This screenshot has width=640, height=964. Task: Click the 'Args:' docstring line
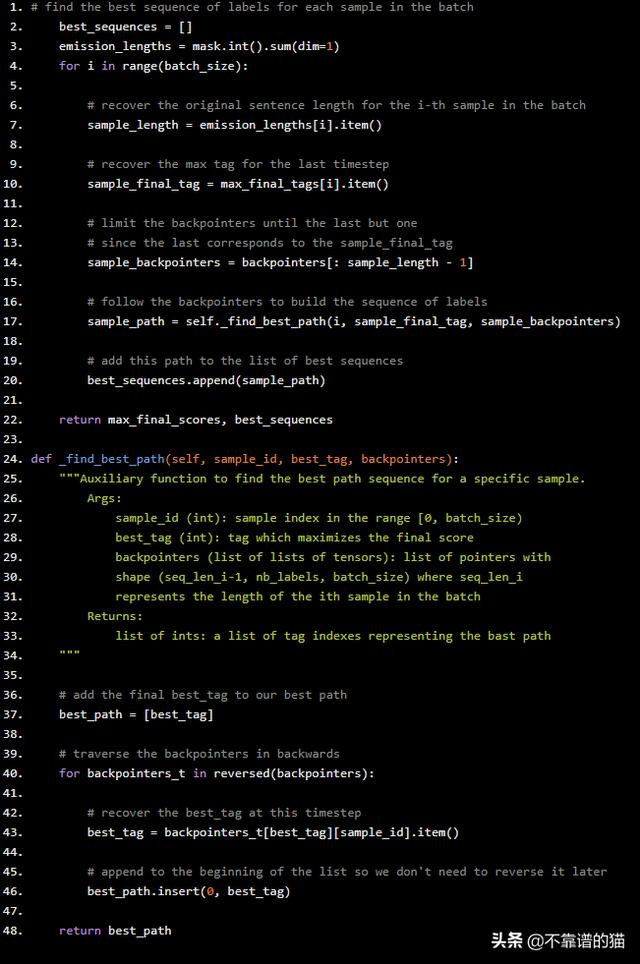coord(104,498)
